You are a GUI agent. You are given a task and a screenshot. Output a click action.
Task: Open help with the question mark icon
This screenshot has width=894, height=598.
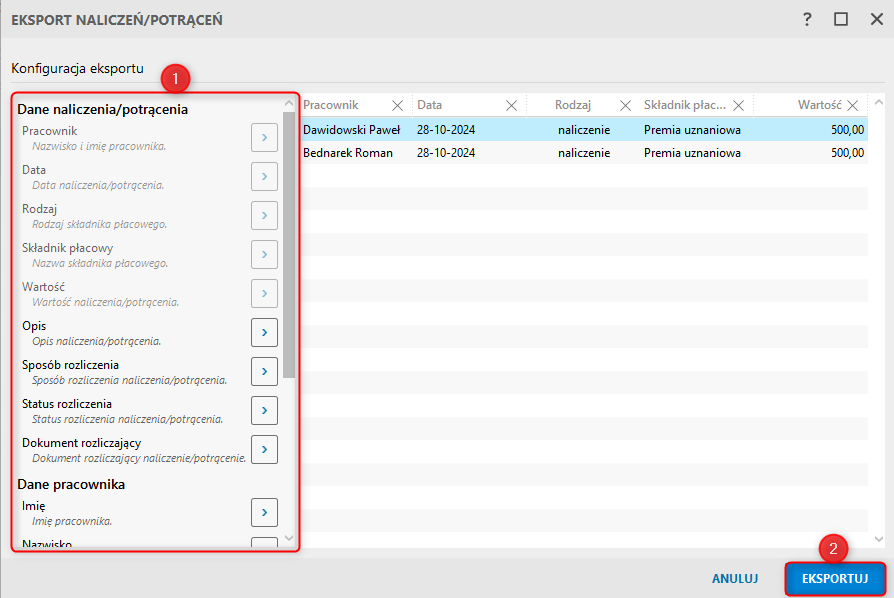click(807, 19)
